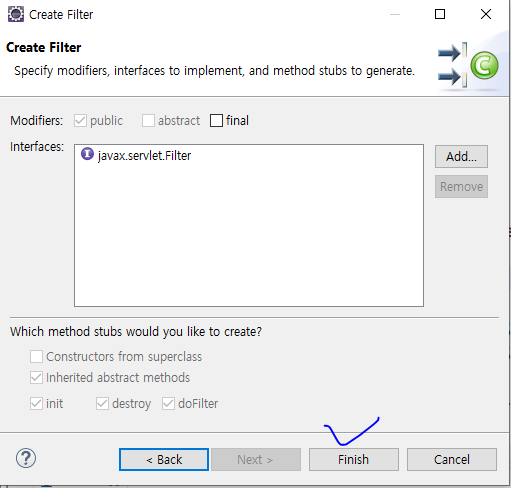Image resolution: width=511 pixels, height=488 pixels.
Task: Toggle the public modifier checkbox
Action: (x=80, y=121)
